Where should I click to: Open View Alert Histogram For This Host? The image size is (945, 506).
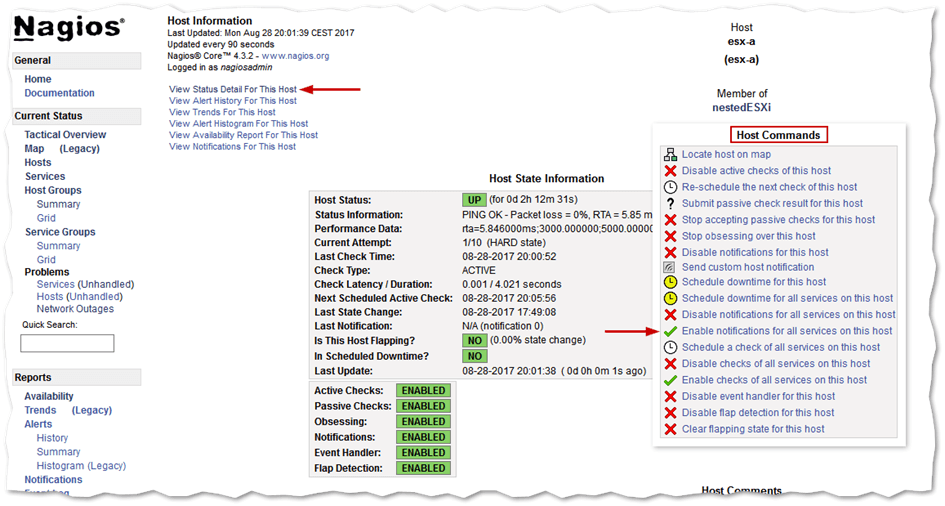tap(239, 123)
